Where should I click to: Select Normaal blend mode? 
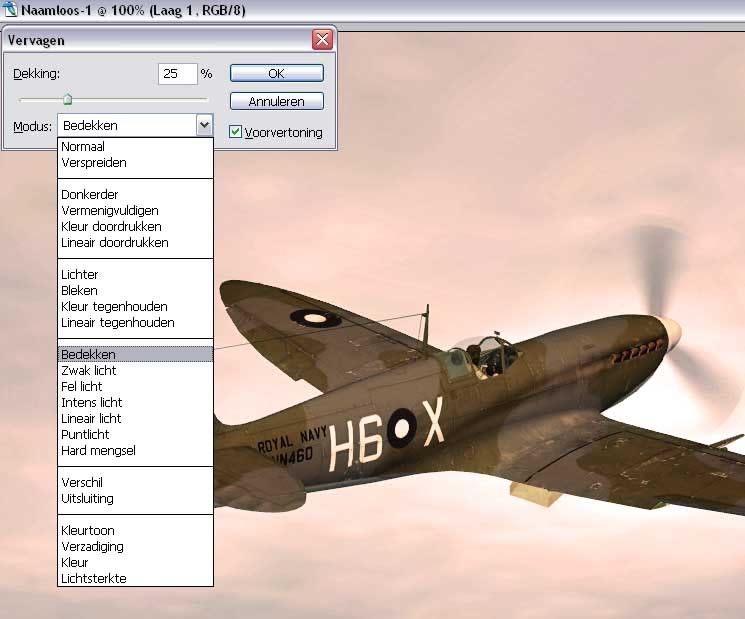point(135,146)
